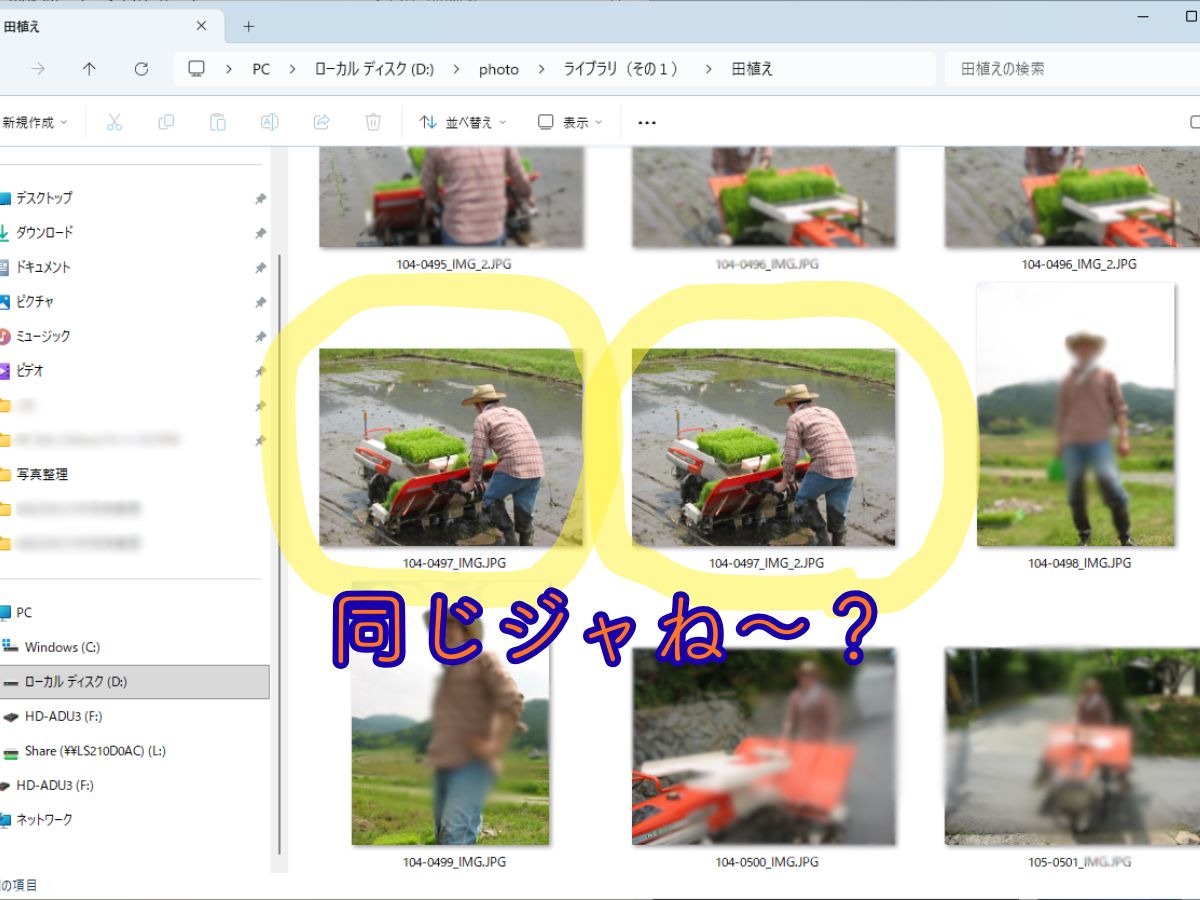Click the Rename icon in toolbar
1200x900 pixels.
point(269,122)
